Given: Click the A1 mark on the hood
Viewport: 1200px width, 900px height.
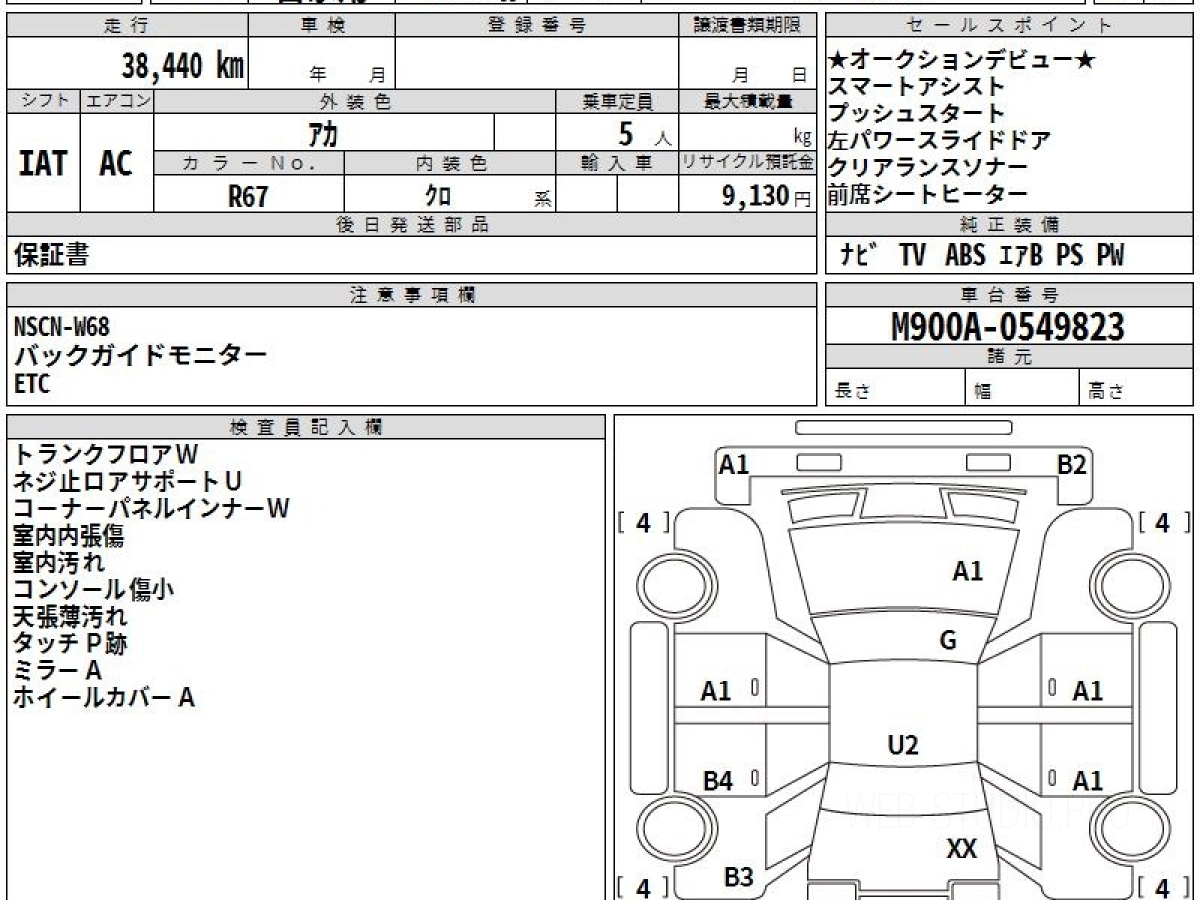Looking at the screenshot, I should tap(967, 571).
